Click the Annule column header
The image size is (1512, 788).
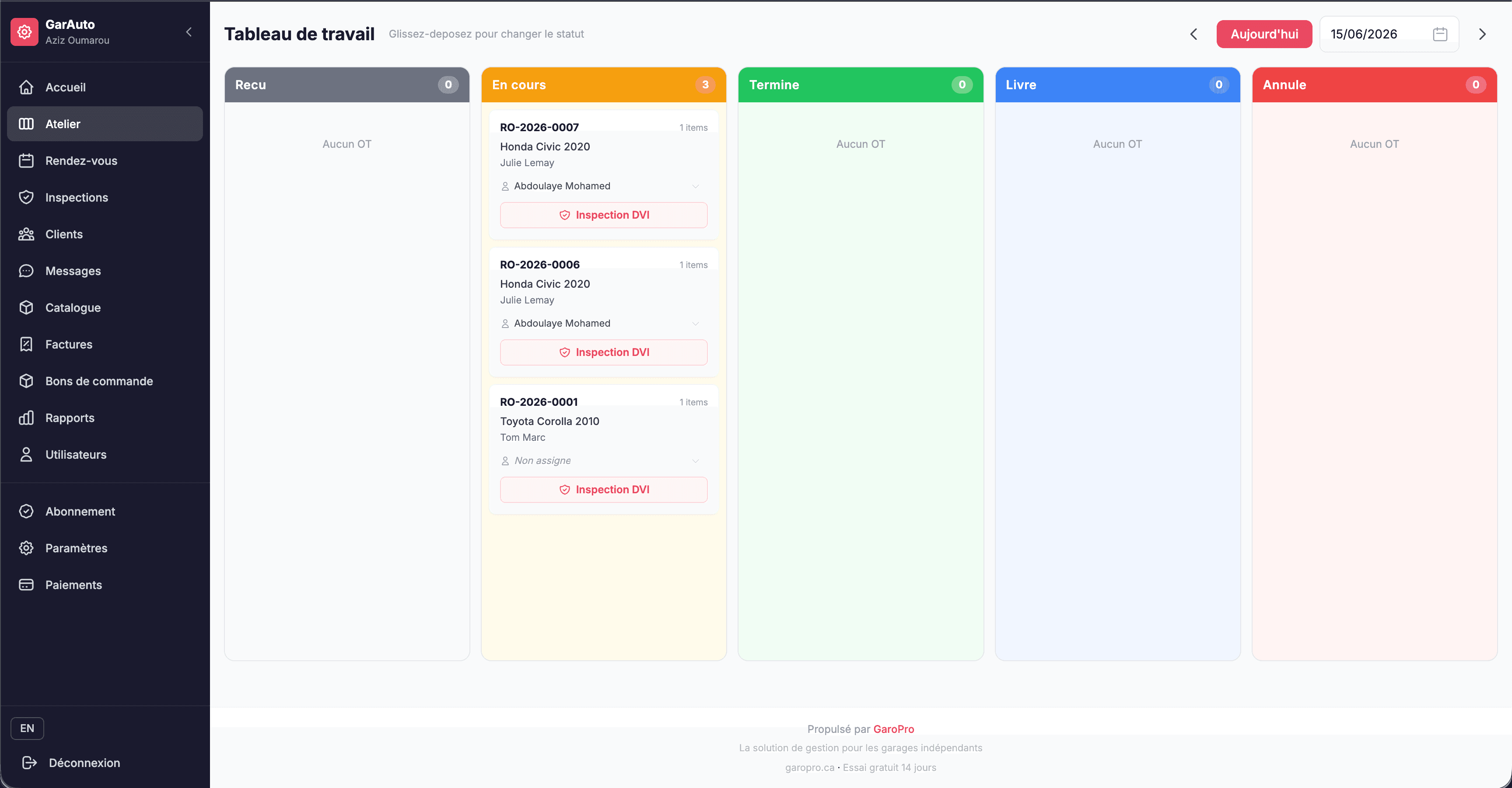click(1374, 84)
